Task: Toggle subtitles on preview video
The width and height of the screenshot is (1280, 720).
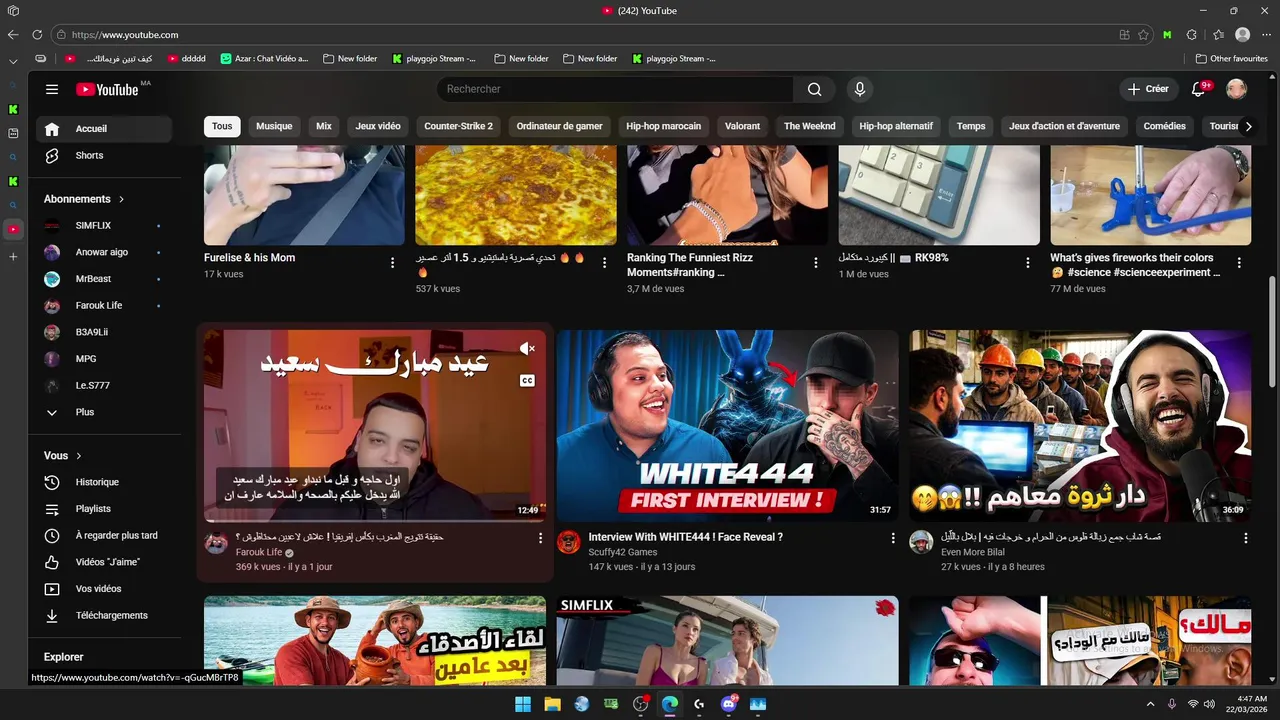Action: [x=527, y=381]
